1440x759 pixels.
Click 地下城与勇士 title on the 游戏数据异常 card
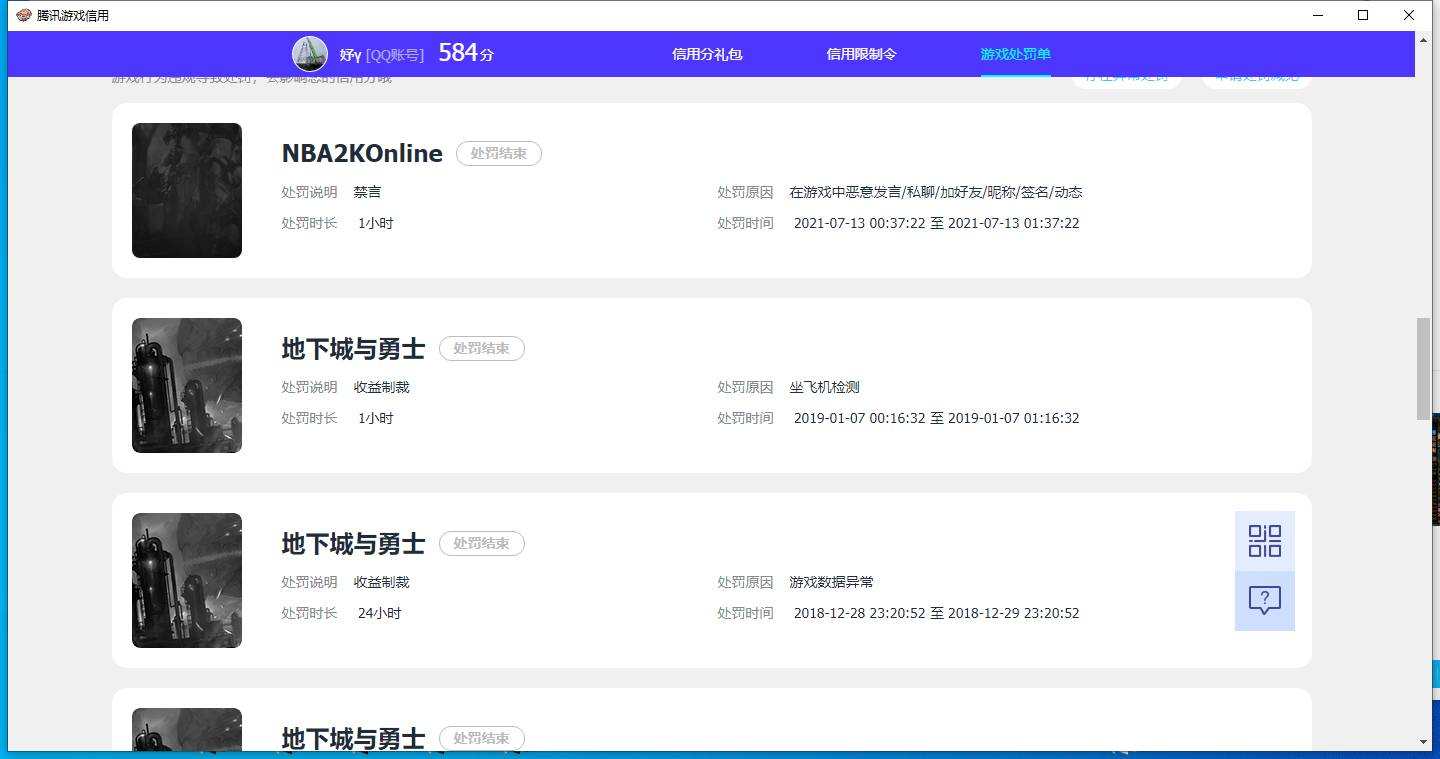[x=353, y=543]
